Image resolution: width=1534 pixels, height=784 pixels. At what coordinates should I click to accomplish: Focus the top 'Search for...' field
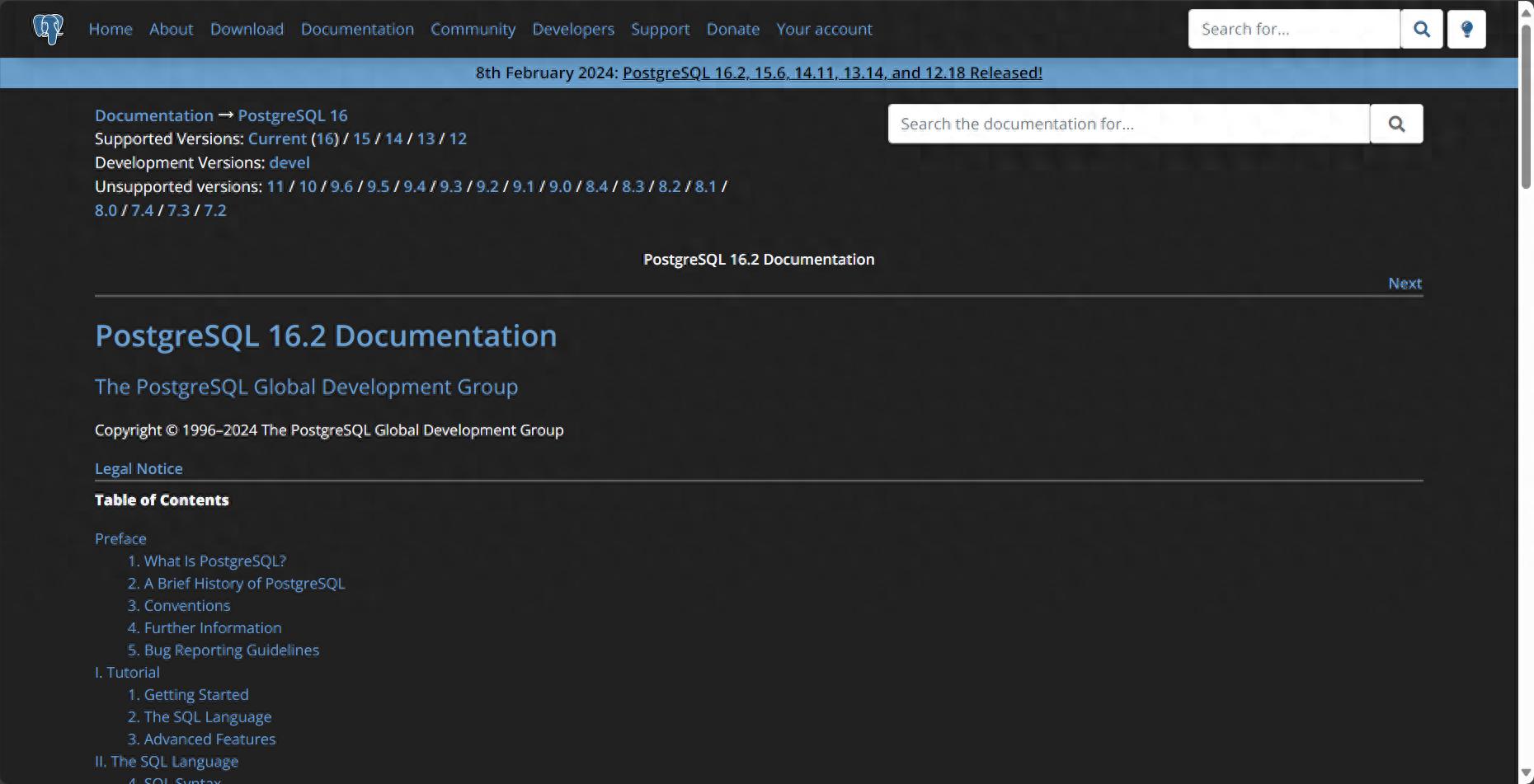pos(1294,29)
